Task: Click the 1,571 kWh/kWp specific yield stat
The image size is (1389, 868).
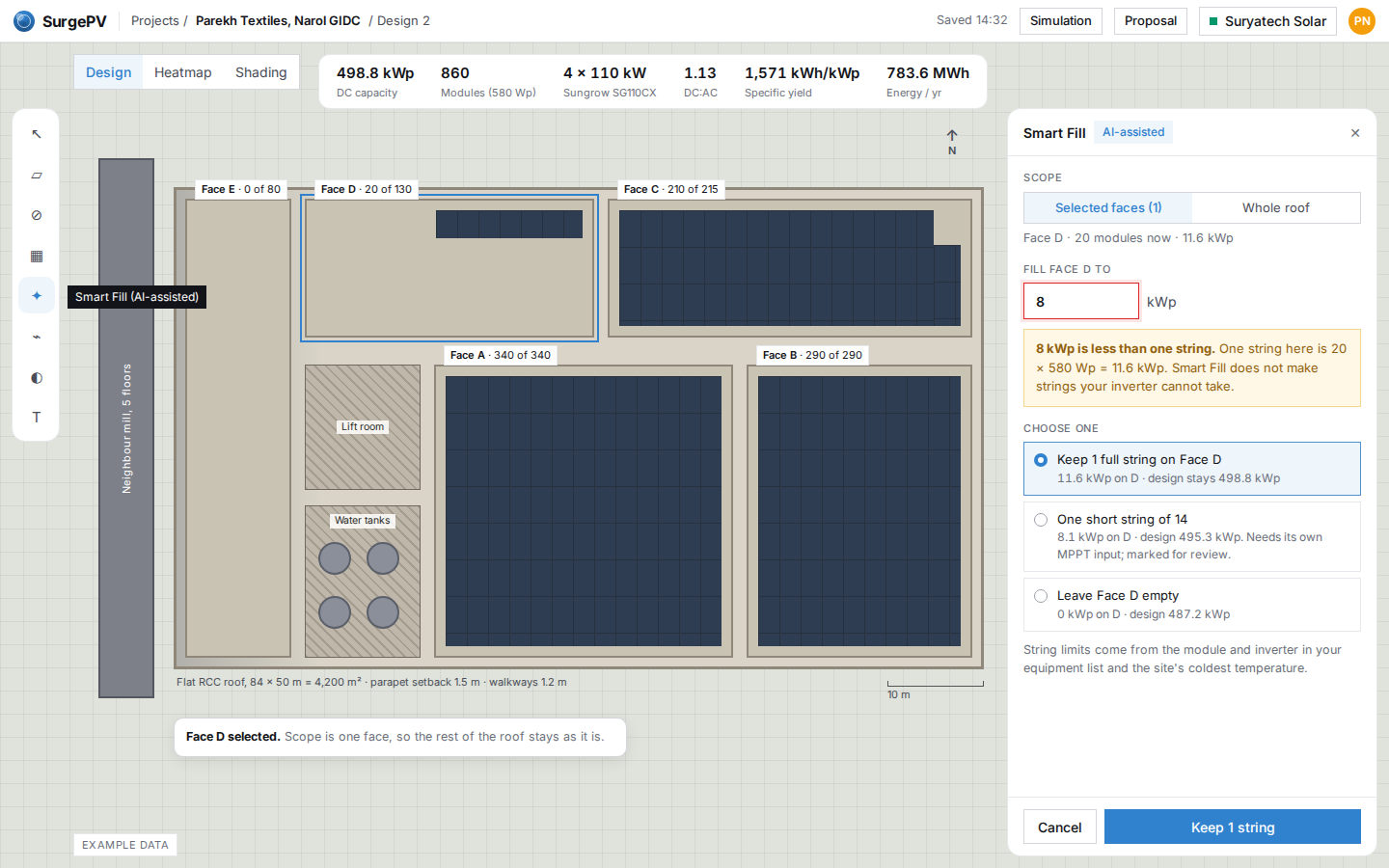Action: 802,82
